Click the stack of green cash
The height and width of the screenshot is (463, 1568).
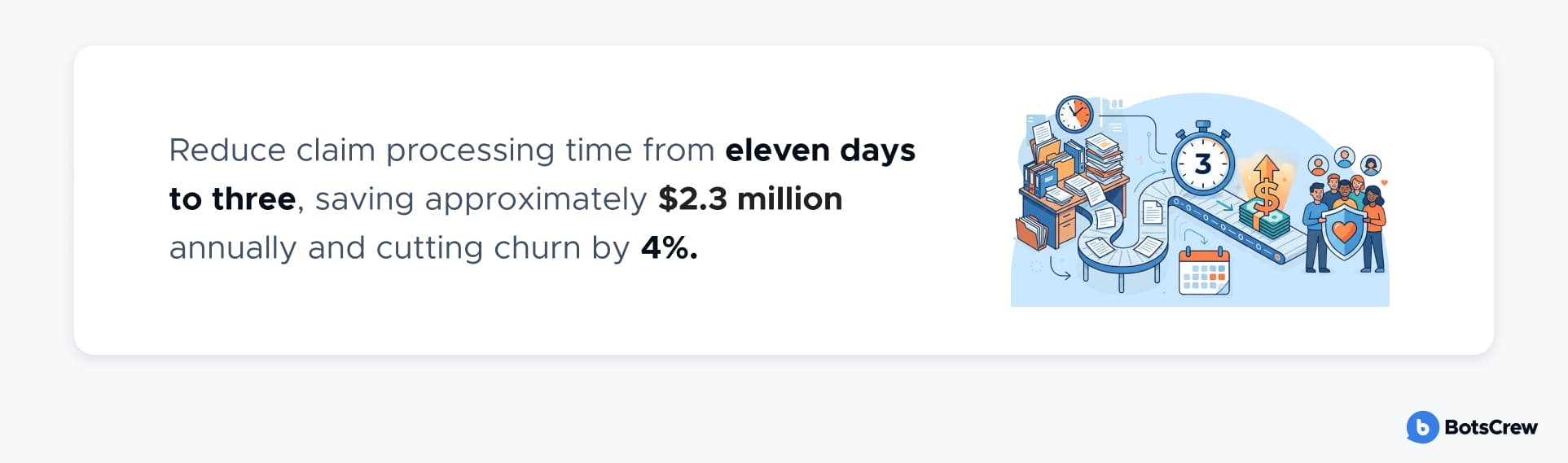point(1262,222)
